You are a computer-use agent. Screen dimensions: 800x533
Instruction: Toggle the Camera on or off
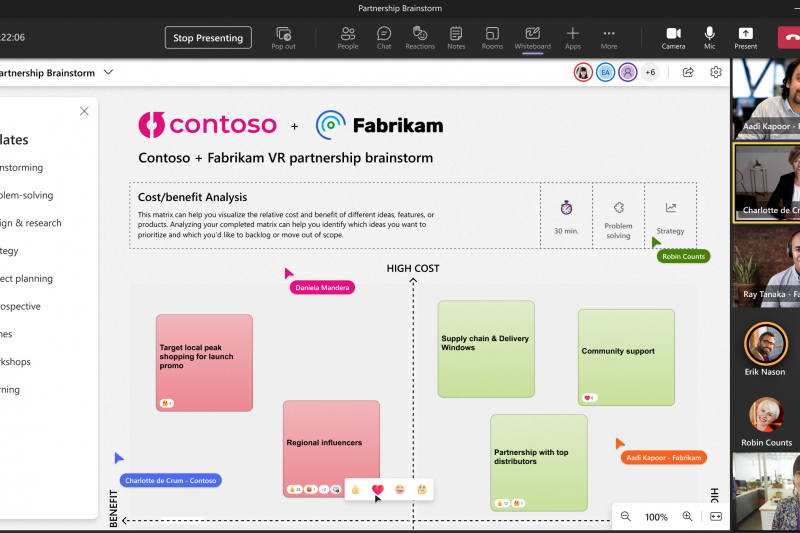click(x=673, y=38)
